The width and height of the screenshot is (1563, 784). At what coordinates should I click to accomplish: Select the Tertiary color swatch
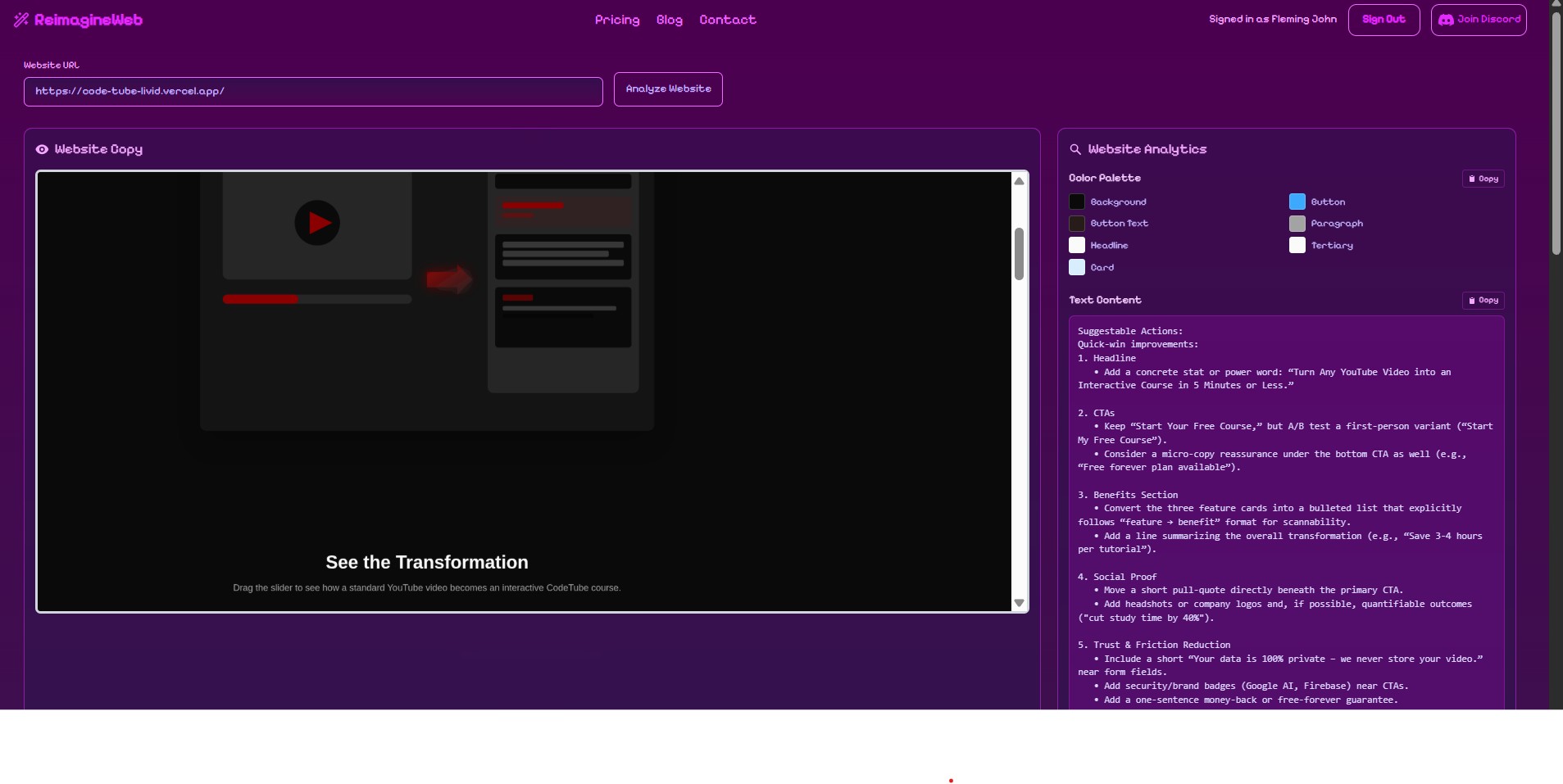coord(1297,245)
